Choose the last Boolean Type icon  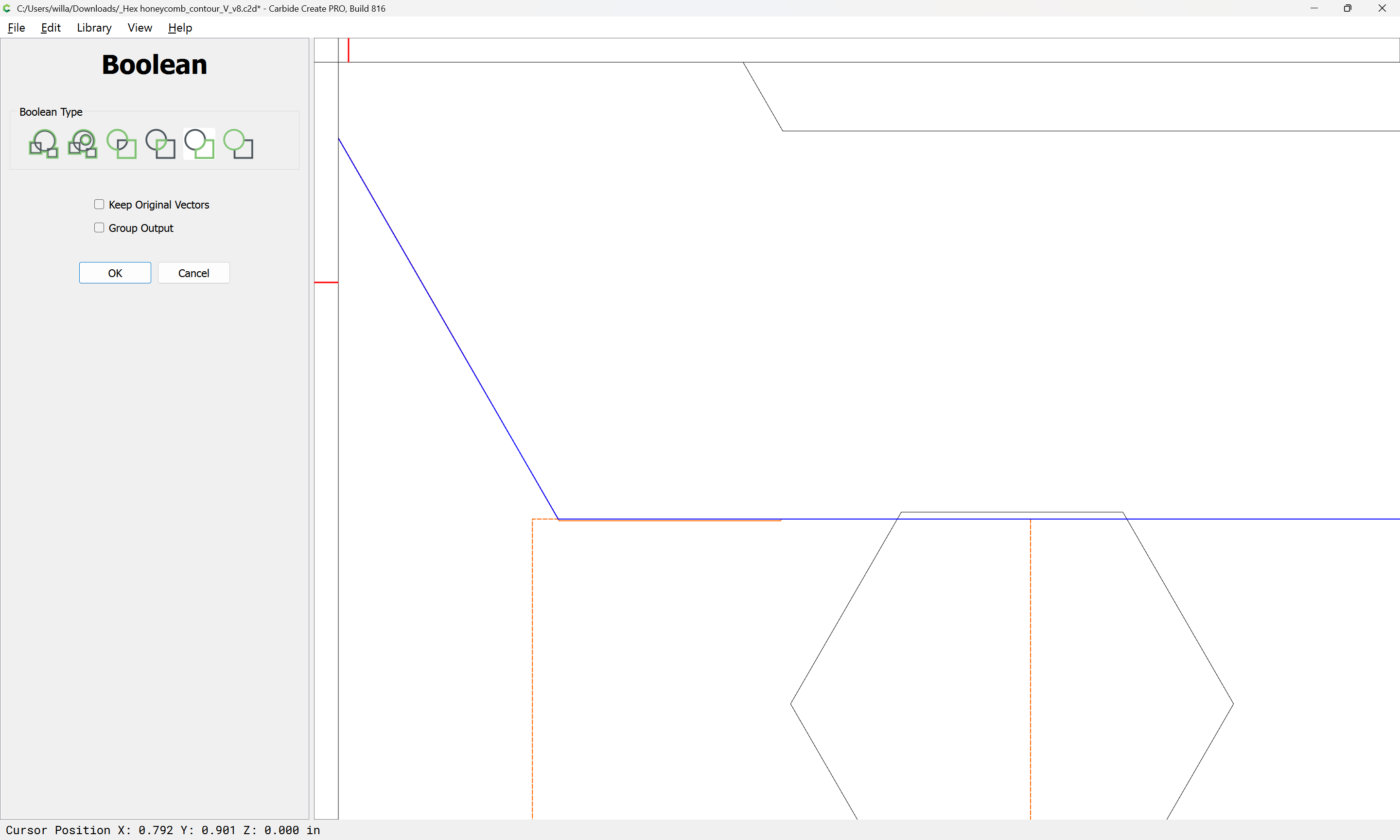[238, 144]
